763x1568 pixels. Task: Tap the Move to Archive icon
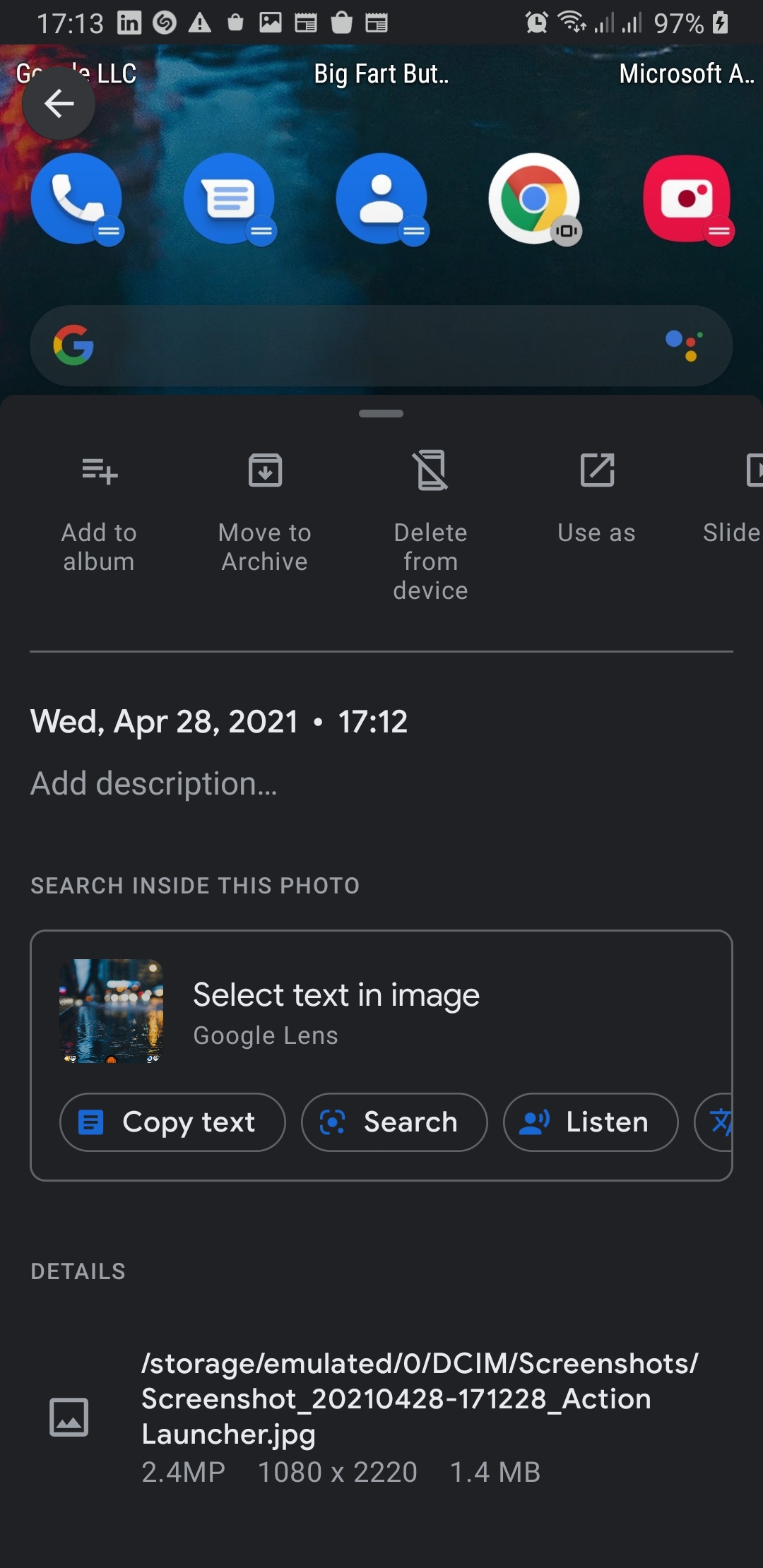pos(265,471)
